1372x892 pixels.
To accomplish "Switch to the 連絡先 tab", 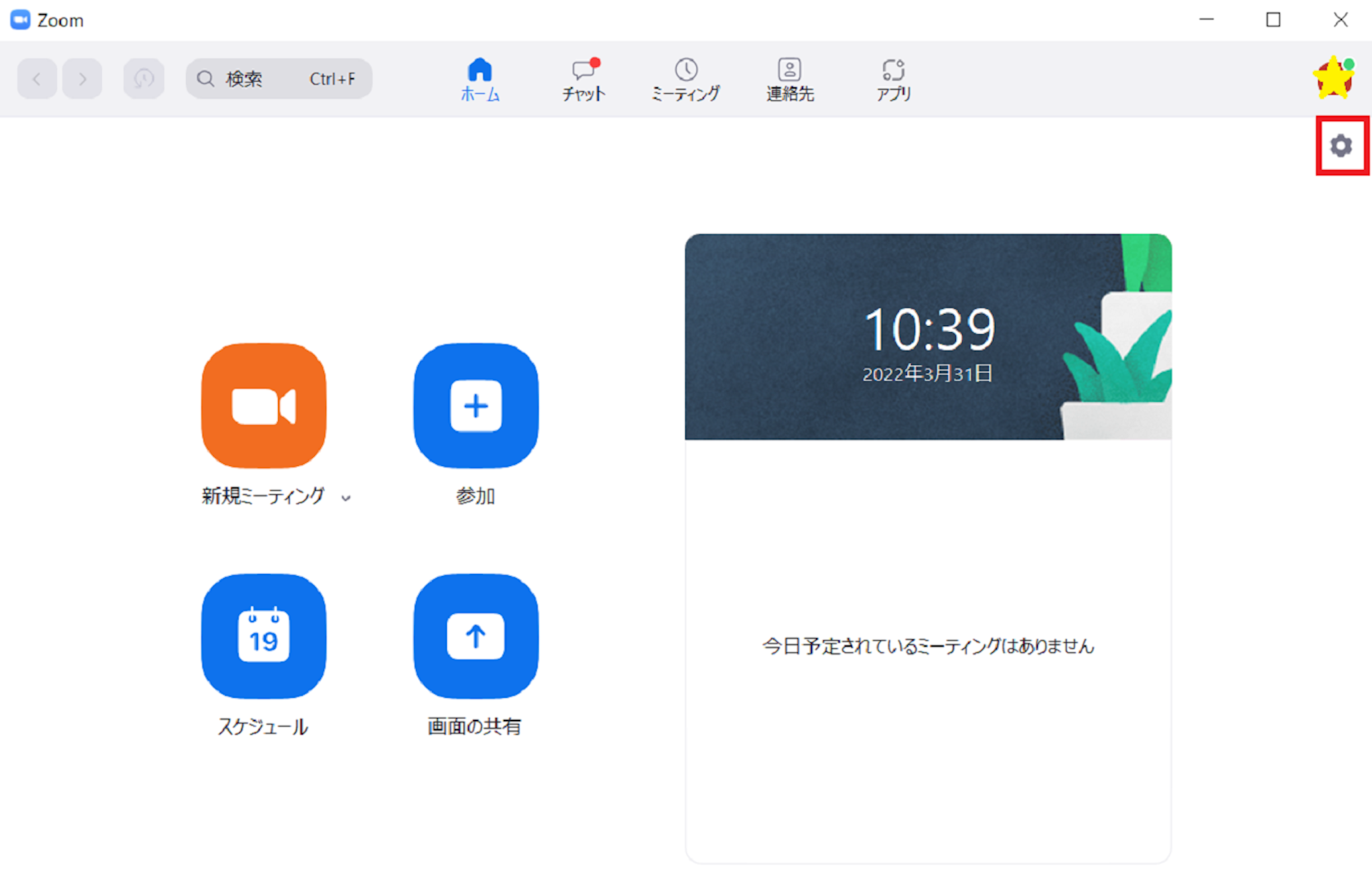I will [789, 80].
